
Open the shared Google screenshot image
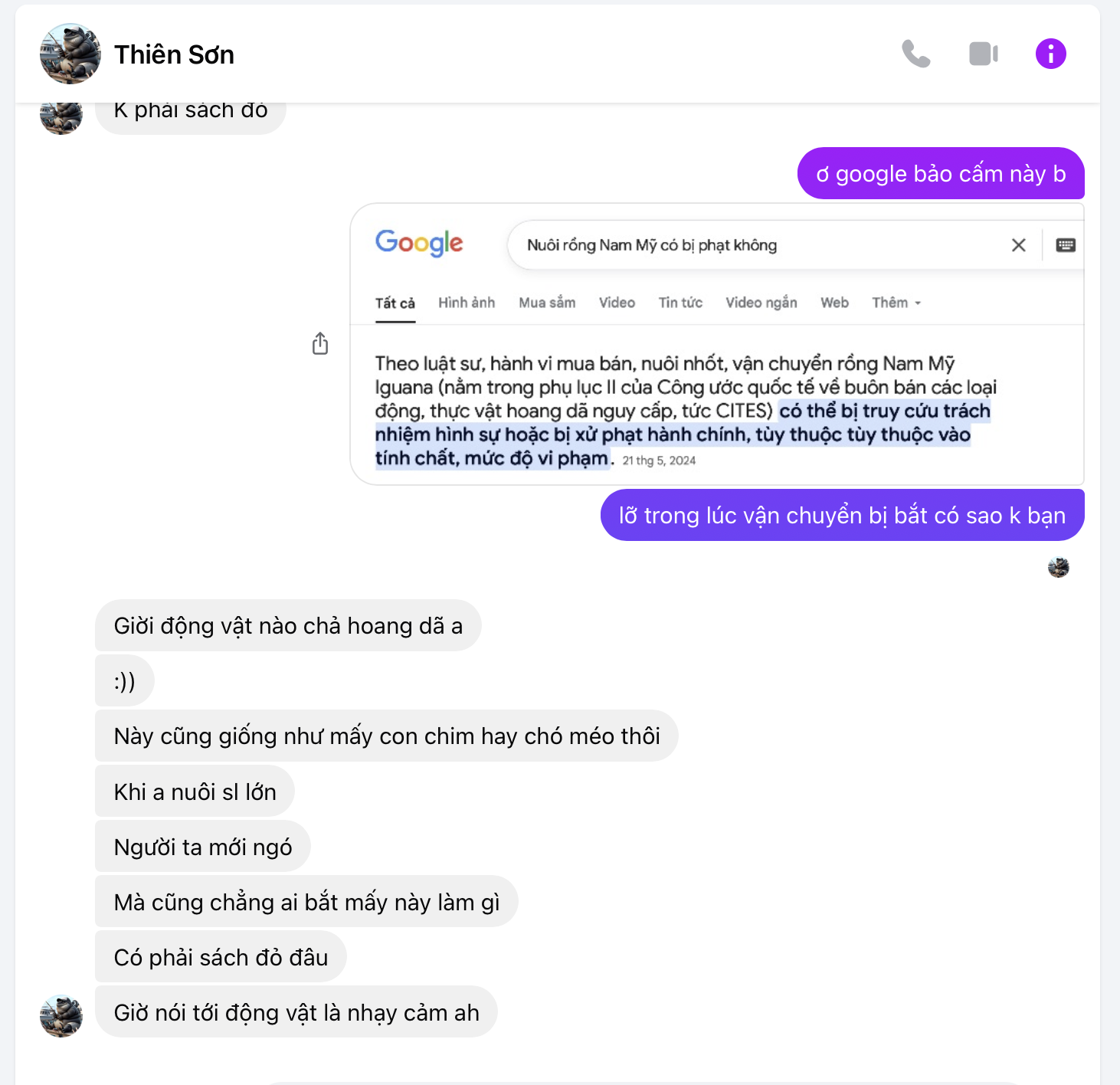coord(716,398)
